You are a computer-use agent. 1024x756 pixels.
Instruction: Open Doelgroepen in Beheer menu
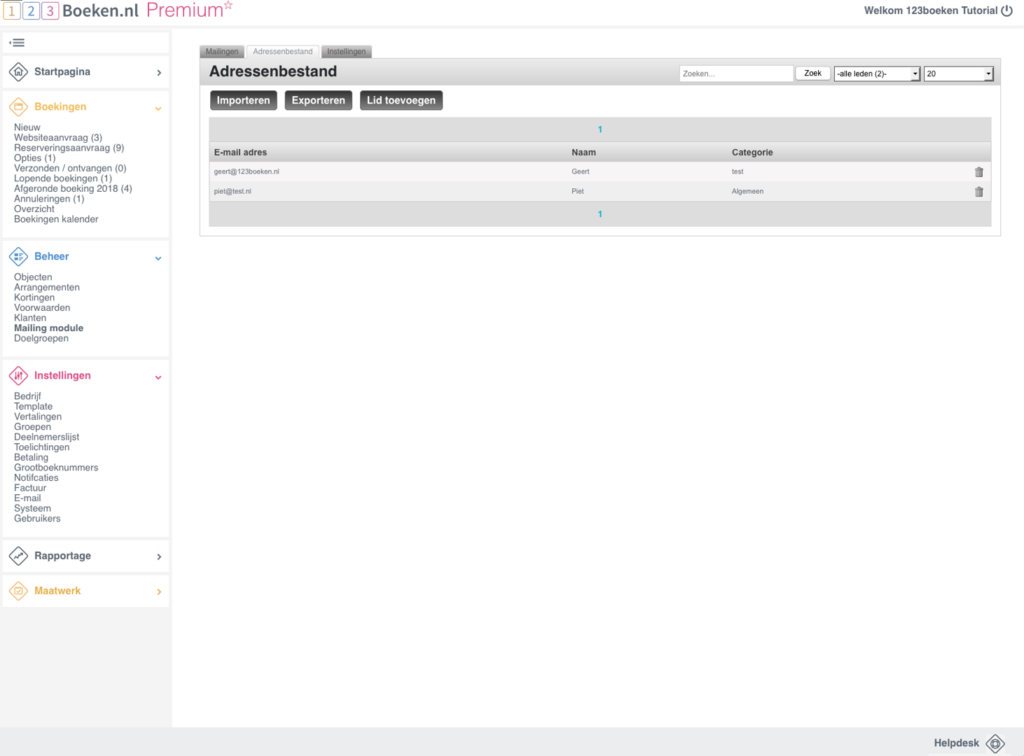(x=41, y=338)
